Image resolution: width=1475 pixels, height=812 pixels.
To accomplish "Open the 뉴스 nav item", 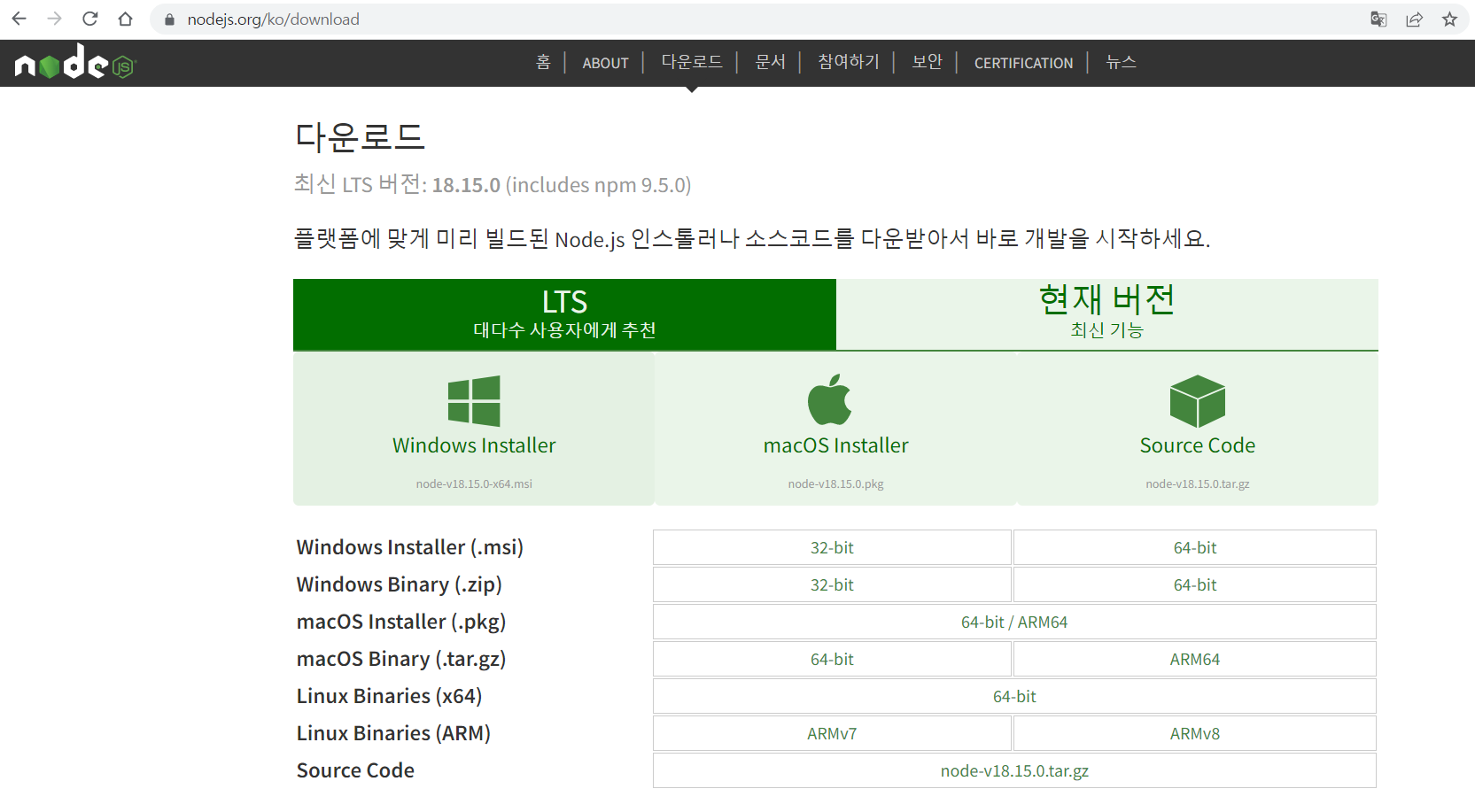I will coord(1121,62).
